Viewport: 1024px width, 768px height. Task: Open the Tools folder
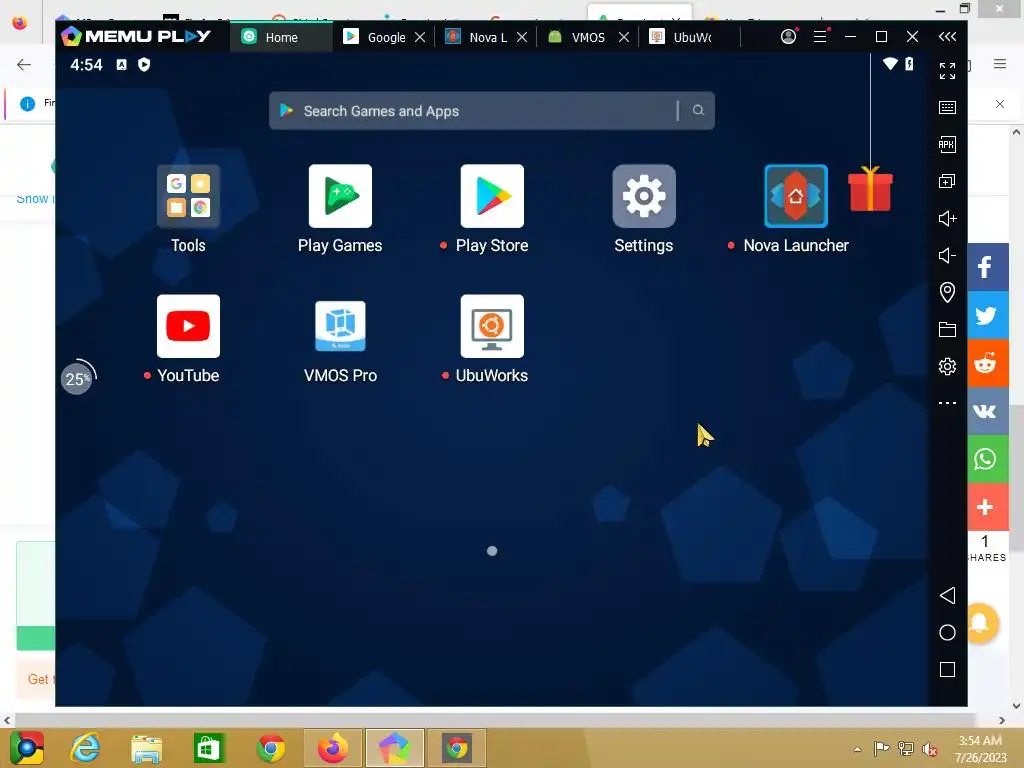point(188,196)
